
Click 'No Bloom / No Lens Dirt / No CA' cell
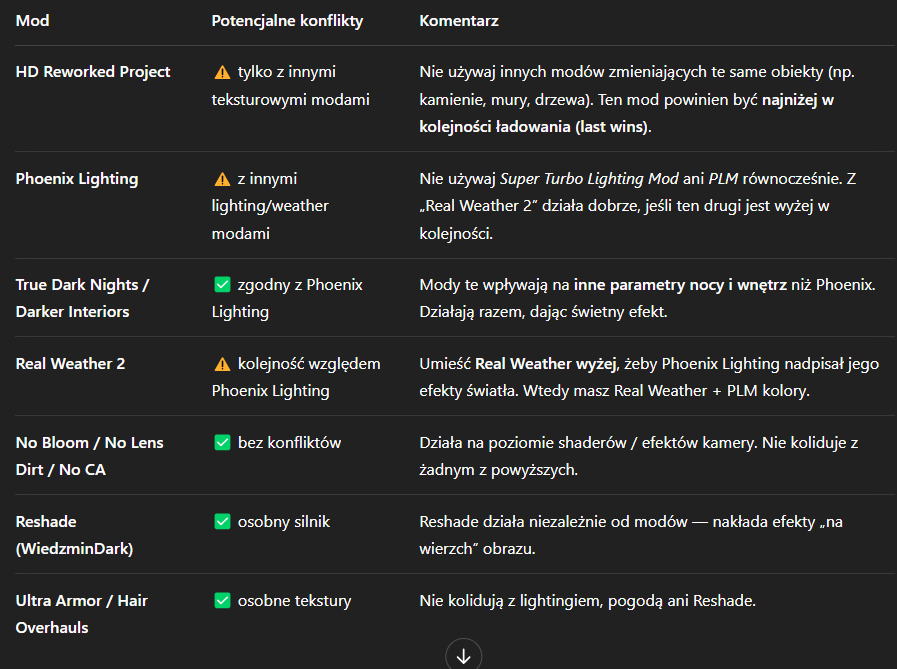point(89,456)
